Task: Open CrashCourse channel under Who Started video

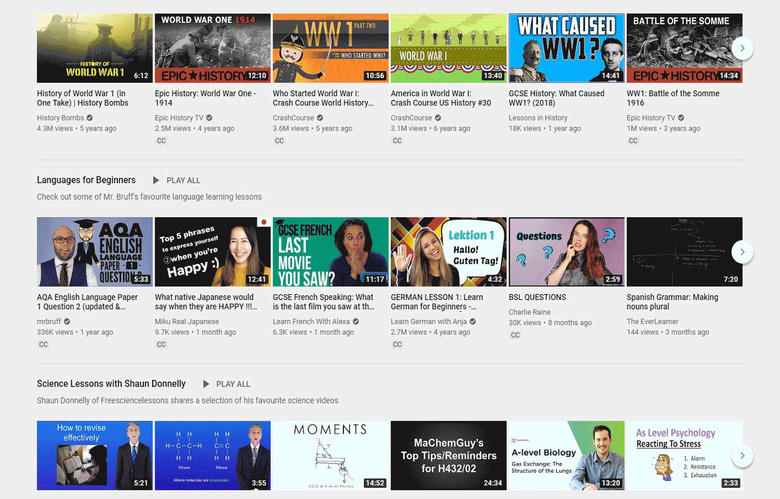Action: pyautogui.click(x=293, y=118)
